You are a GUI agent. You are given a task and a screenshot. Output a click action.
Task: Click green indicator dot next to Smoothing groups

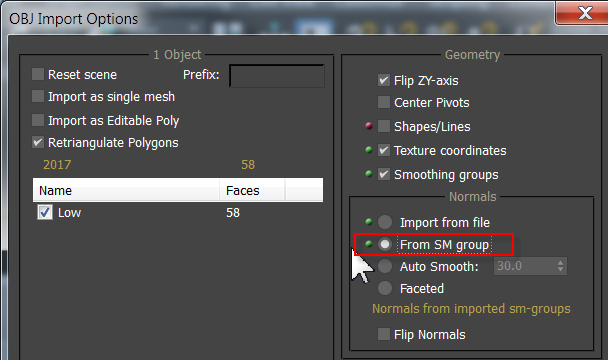coord(369,173)
